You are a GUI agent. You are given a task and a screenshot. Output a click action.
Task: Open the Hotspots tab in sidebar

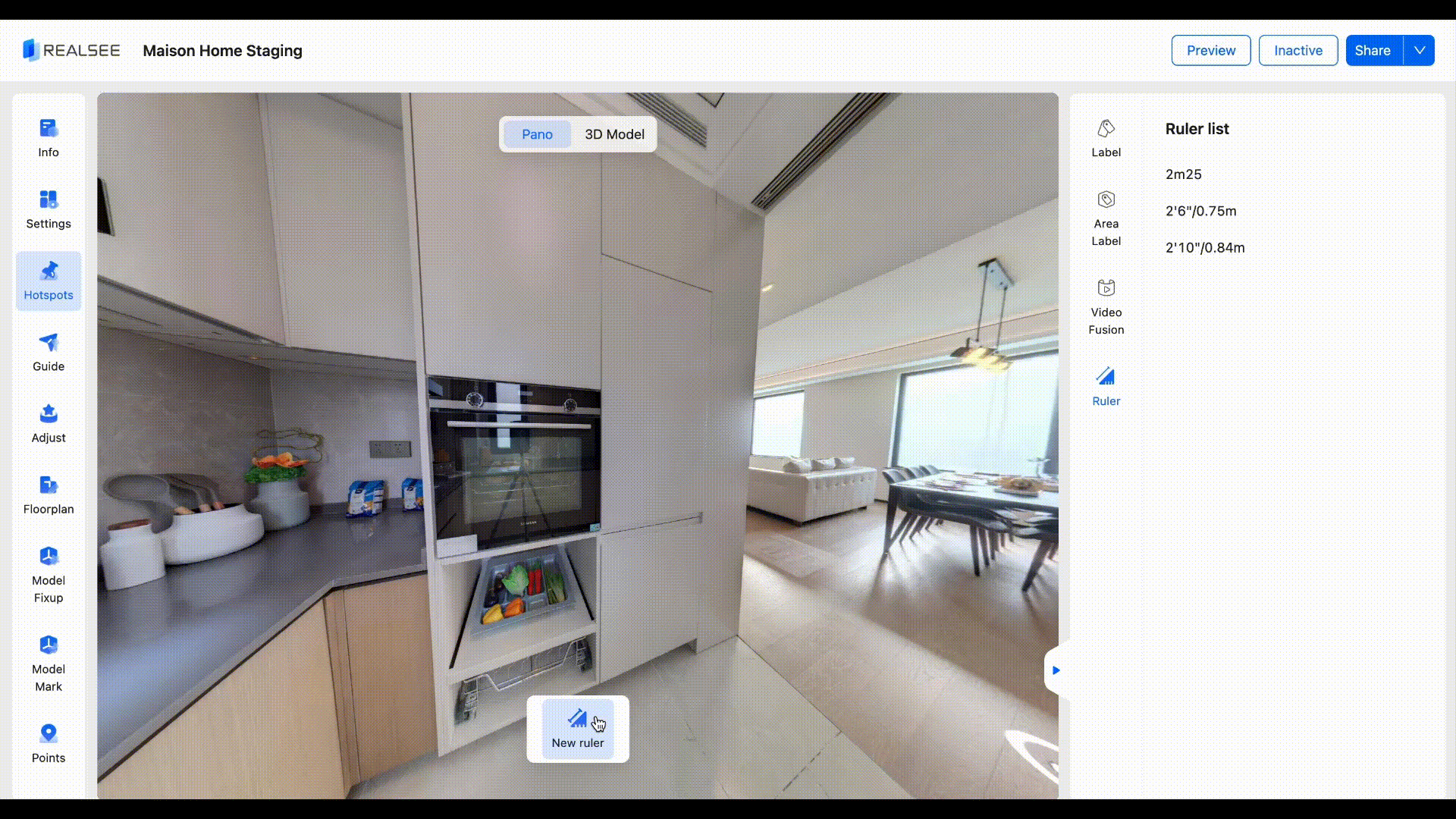coord(49,281)
